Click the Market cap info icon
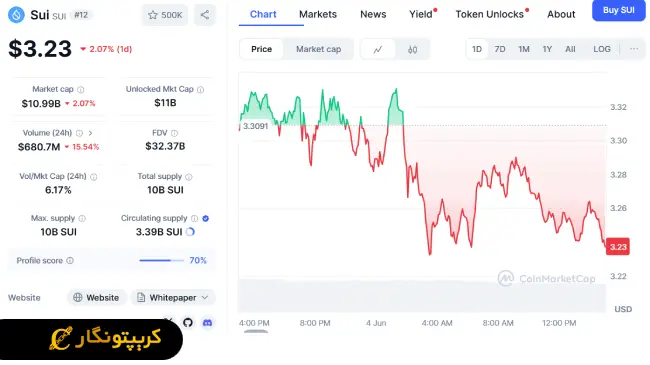 click(81, 90)
